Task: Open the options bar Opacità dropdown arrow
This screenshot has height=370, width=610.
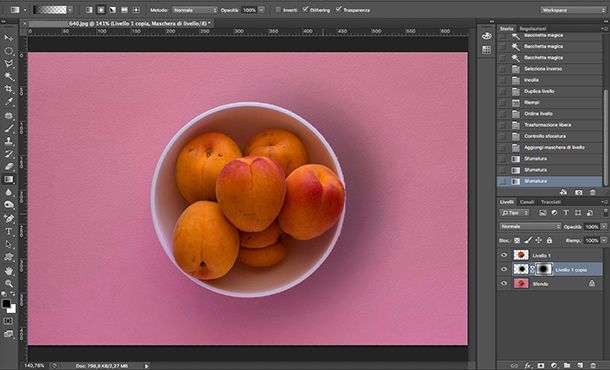Action: coord(261,10)
